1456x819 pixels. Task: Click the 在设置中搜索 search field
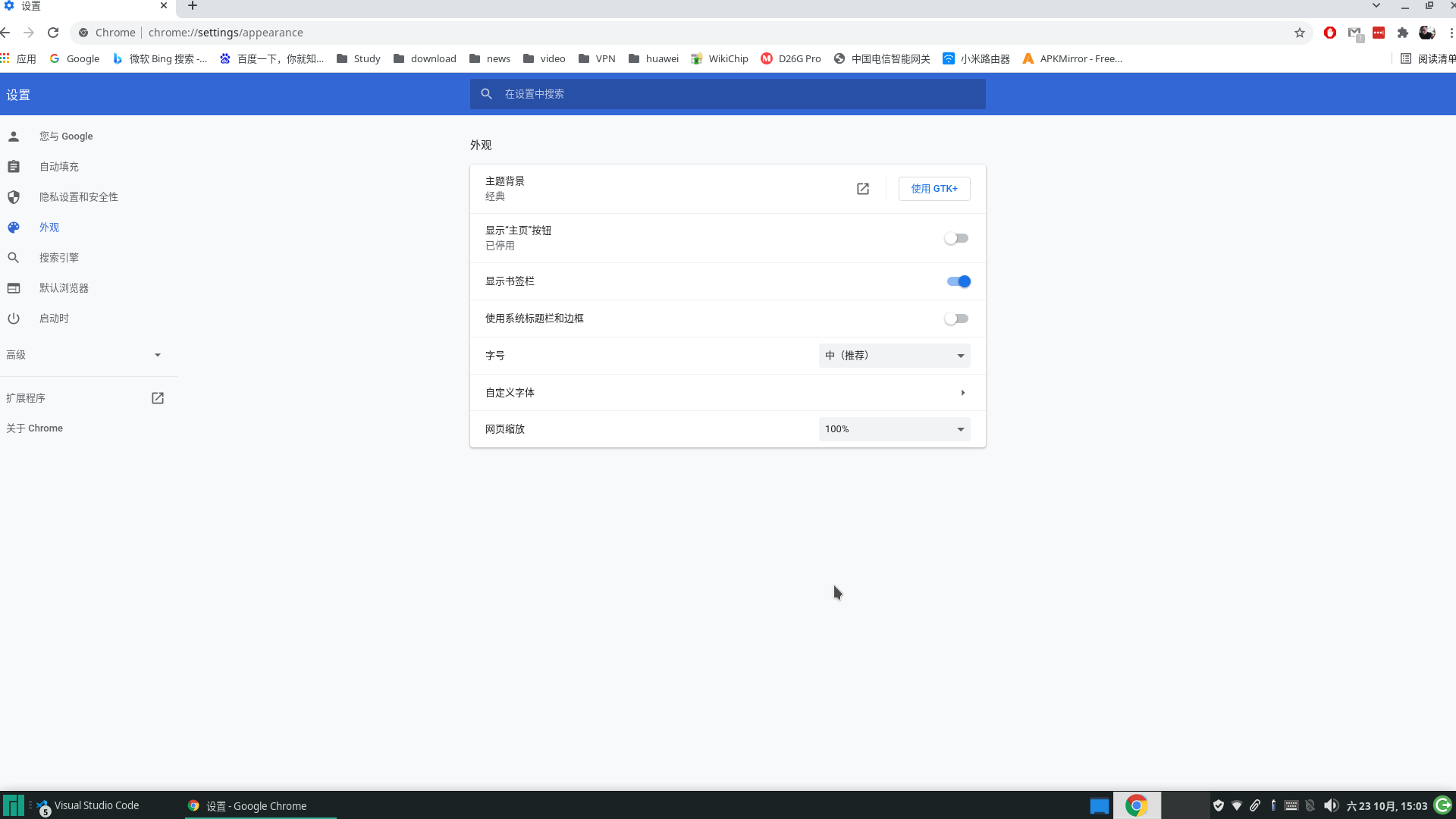[728, 94]
